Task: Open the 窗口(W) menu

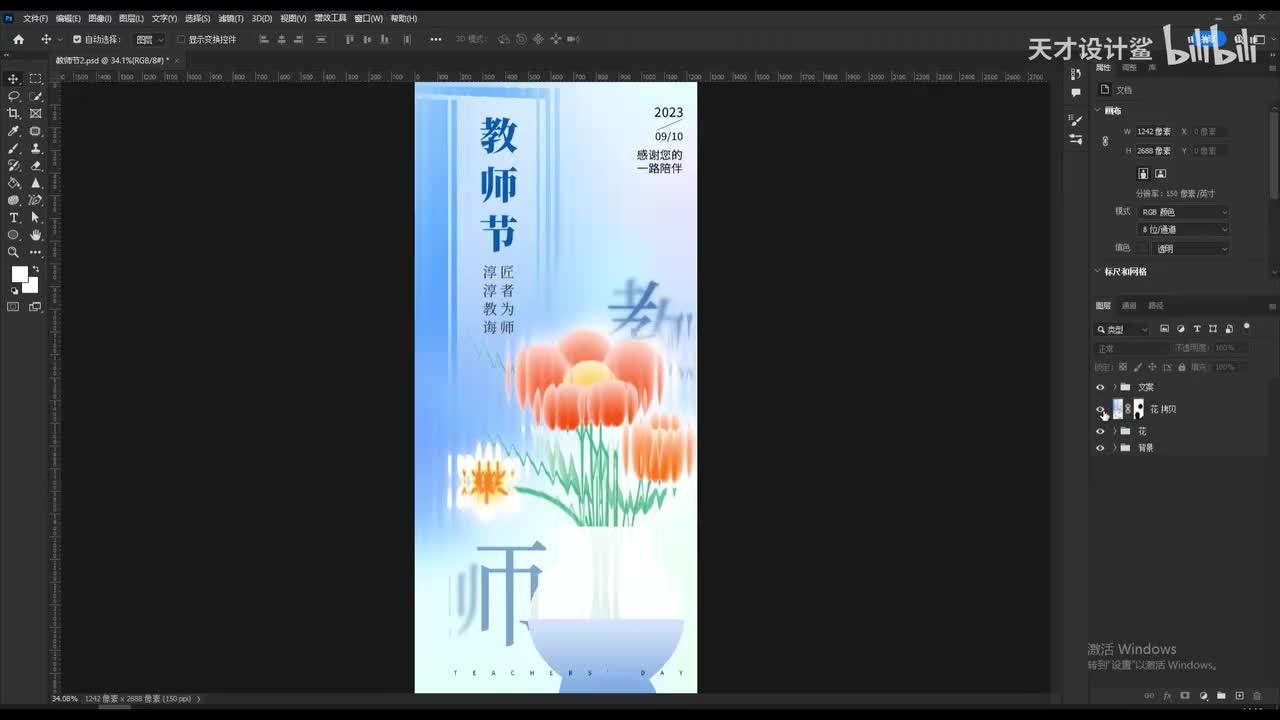Action: (x=368, y=18)
